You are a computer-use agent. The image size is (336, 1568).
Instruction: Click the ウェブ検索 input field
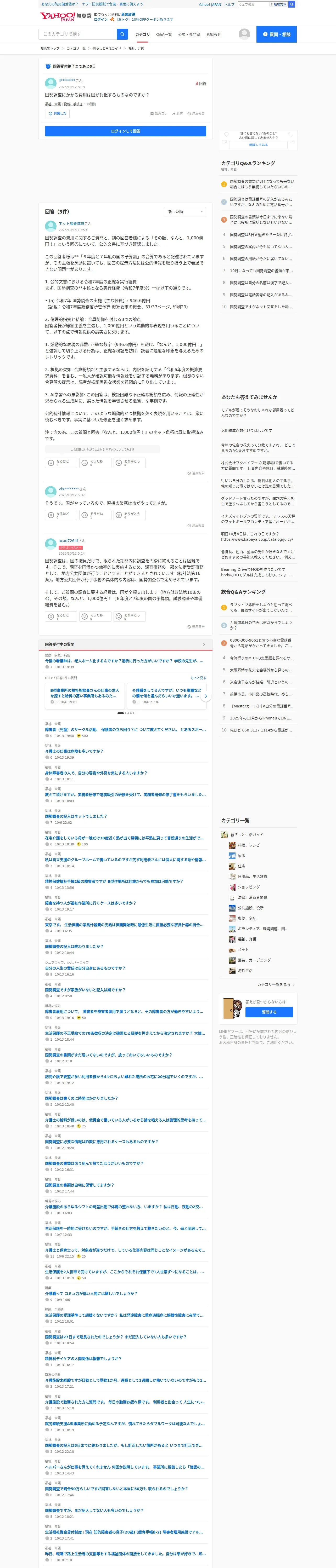253,4
